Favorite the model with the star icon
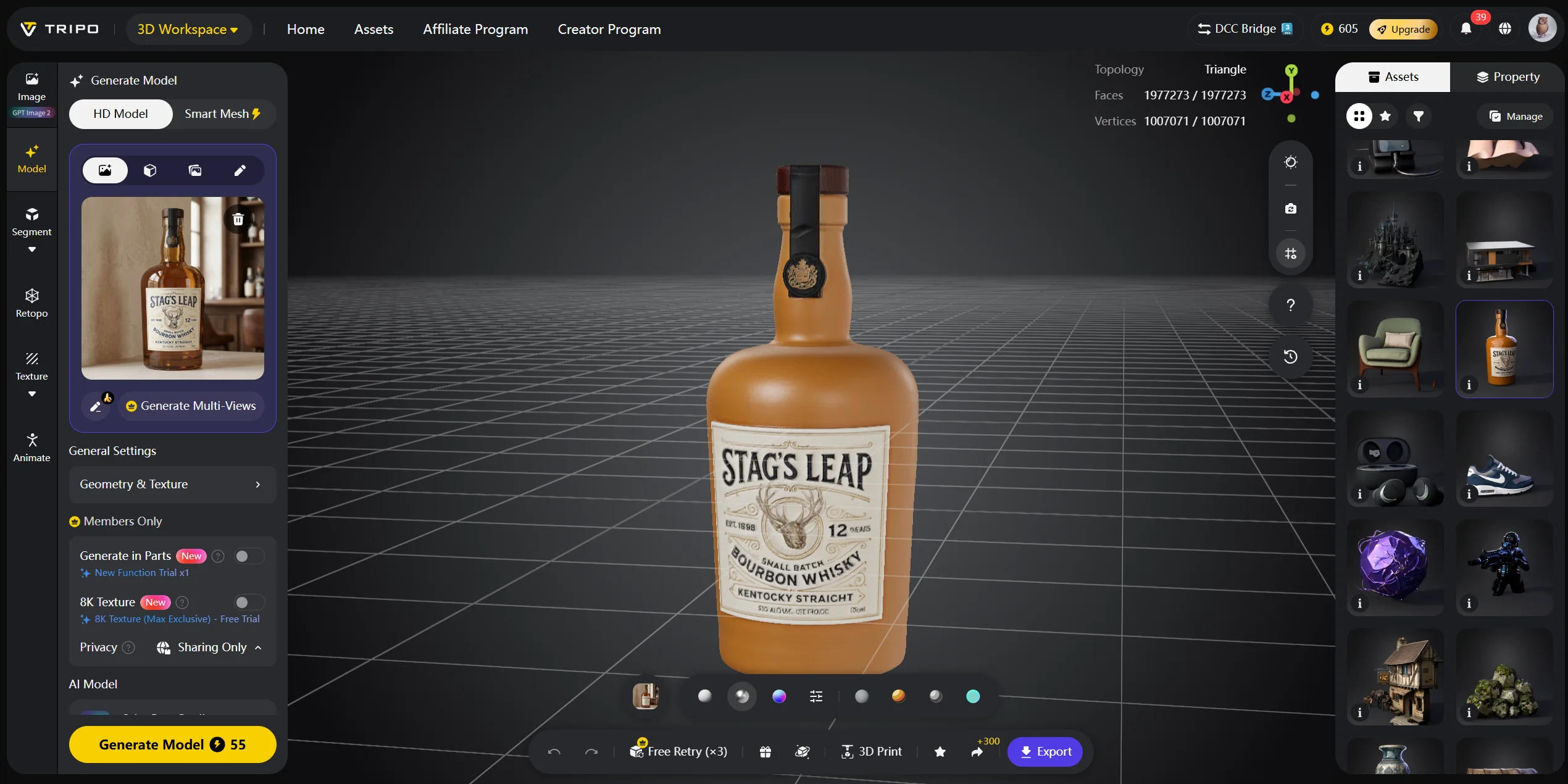 [940, 751]
